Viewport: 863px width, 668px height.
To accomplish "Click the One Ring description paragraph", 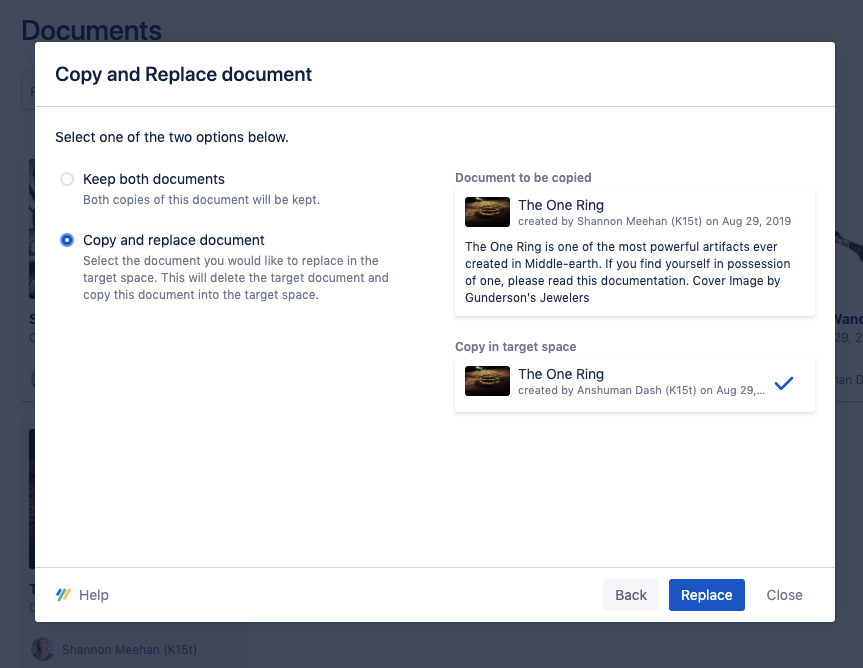I will tap(628, 271).
